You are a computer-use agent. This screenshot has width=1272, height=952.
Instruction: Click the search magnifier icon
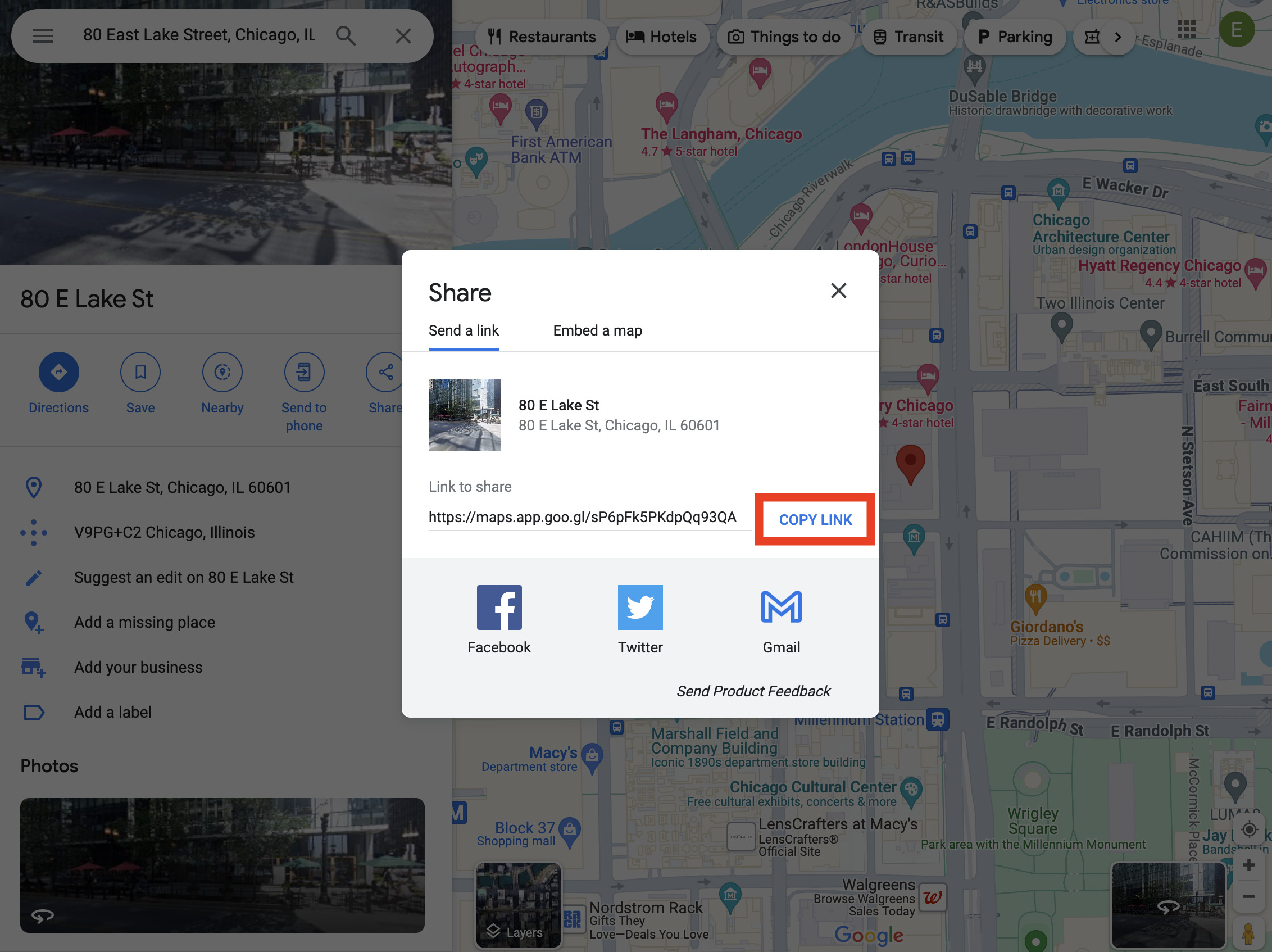[x=346, y=35]
